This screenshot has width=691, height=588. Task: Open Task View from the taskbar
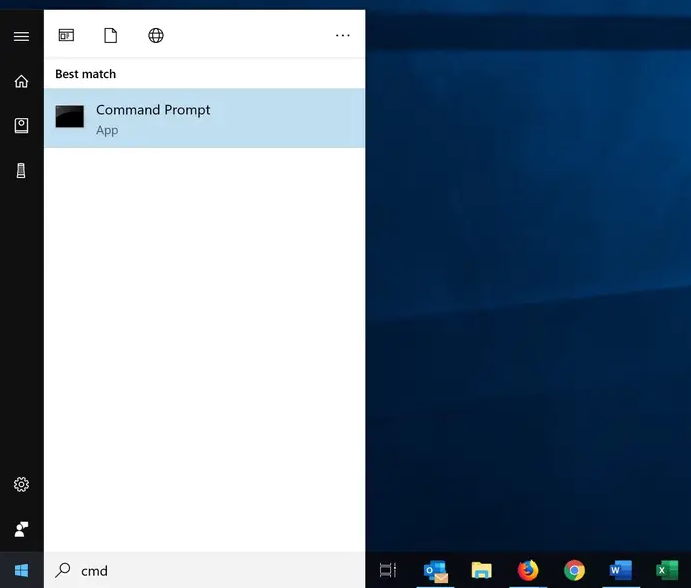click(x=388, y=570)
